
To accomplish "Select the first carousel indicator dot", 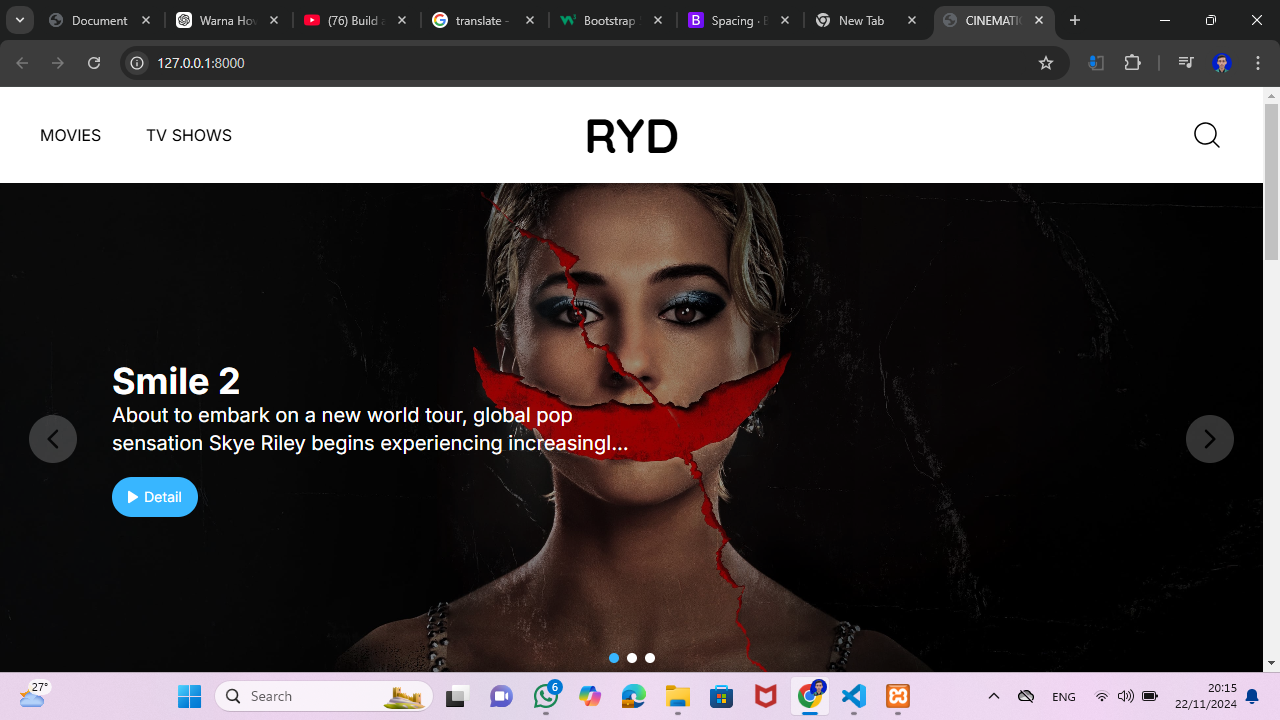I will (x=614, y=658).
